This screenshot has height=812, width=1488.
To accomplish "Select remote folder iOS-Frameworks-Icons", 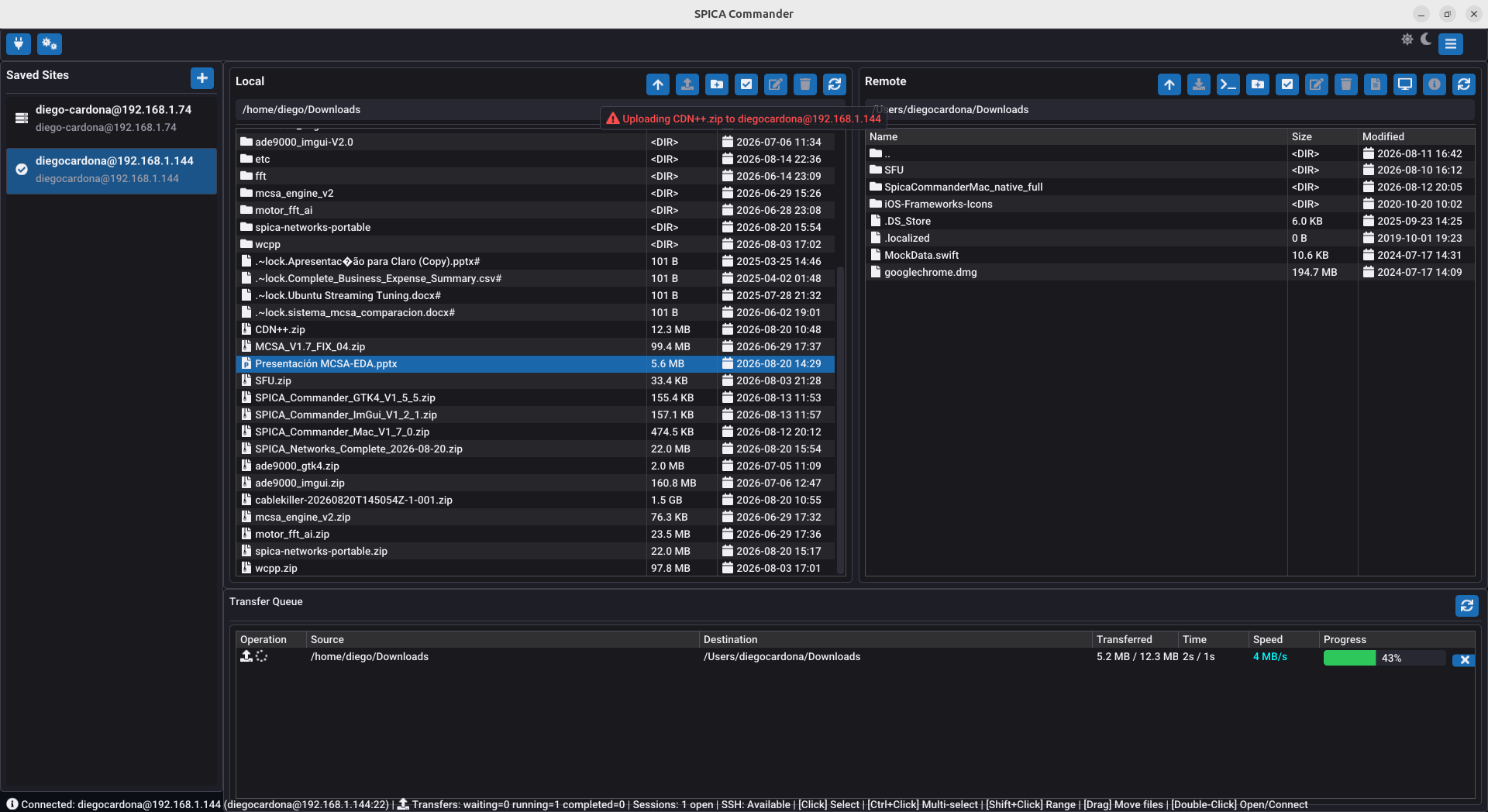I will (1169, 204).
